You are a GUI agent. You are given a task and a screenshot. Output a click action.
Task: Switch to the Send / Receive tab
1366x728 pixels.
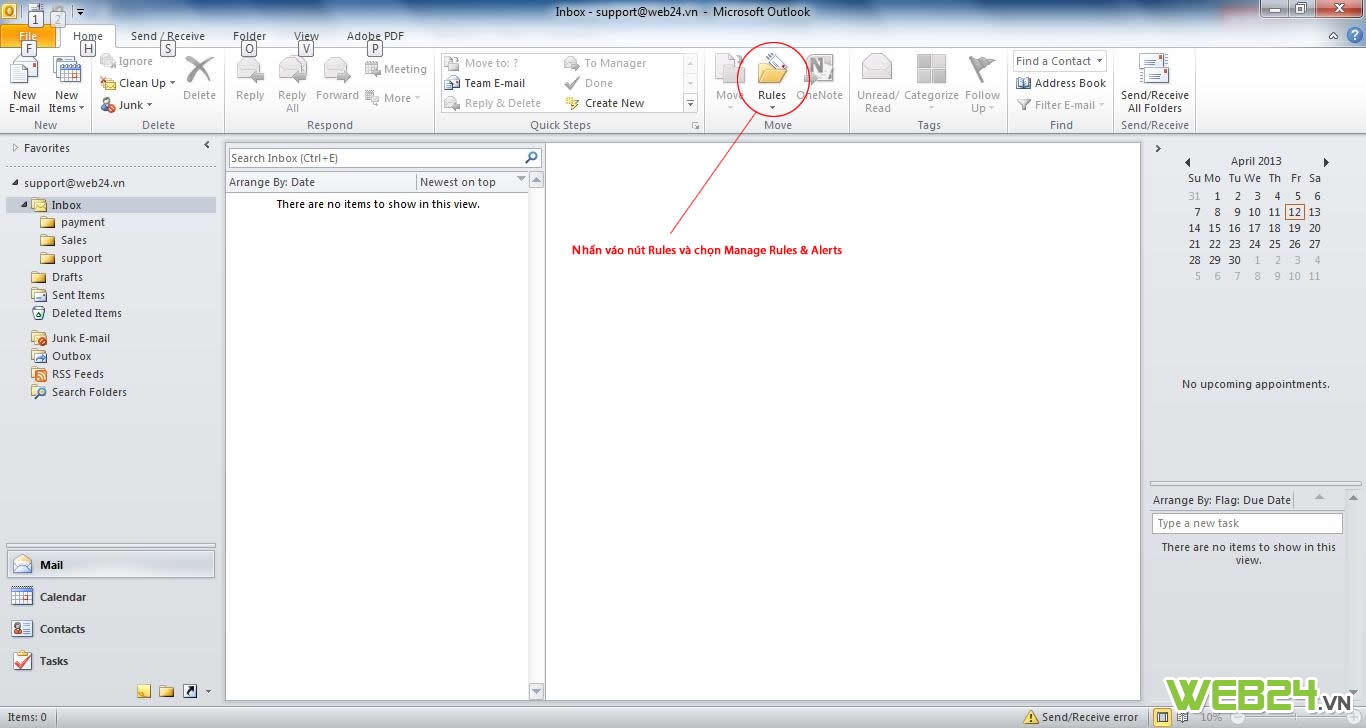(168, 36)
